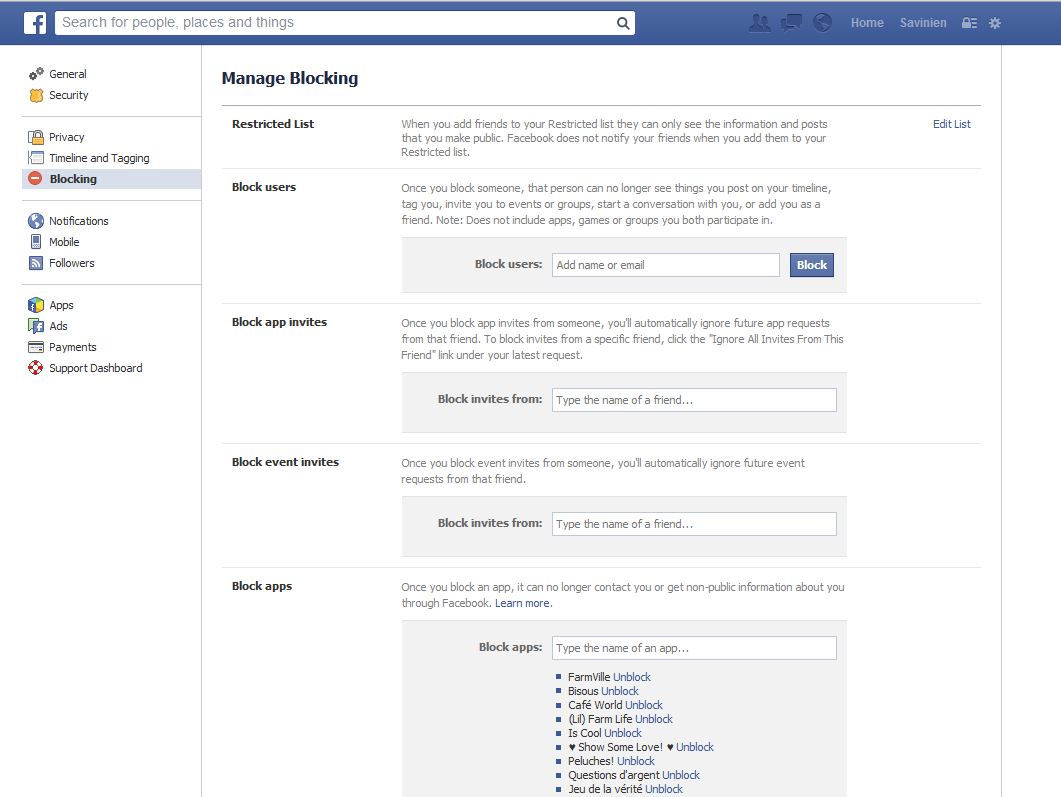
Task: Focus Block app invites friend field
Action: pos(694,400)
